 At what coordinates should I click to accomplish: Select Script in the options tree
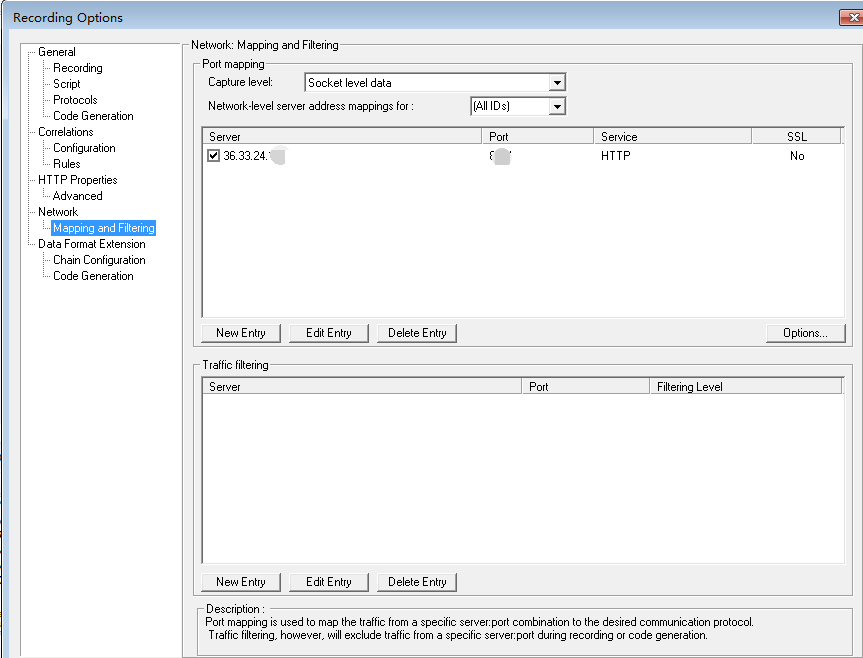[67, 84]
